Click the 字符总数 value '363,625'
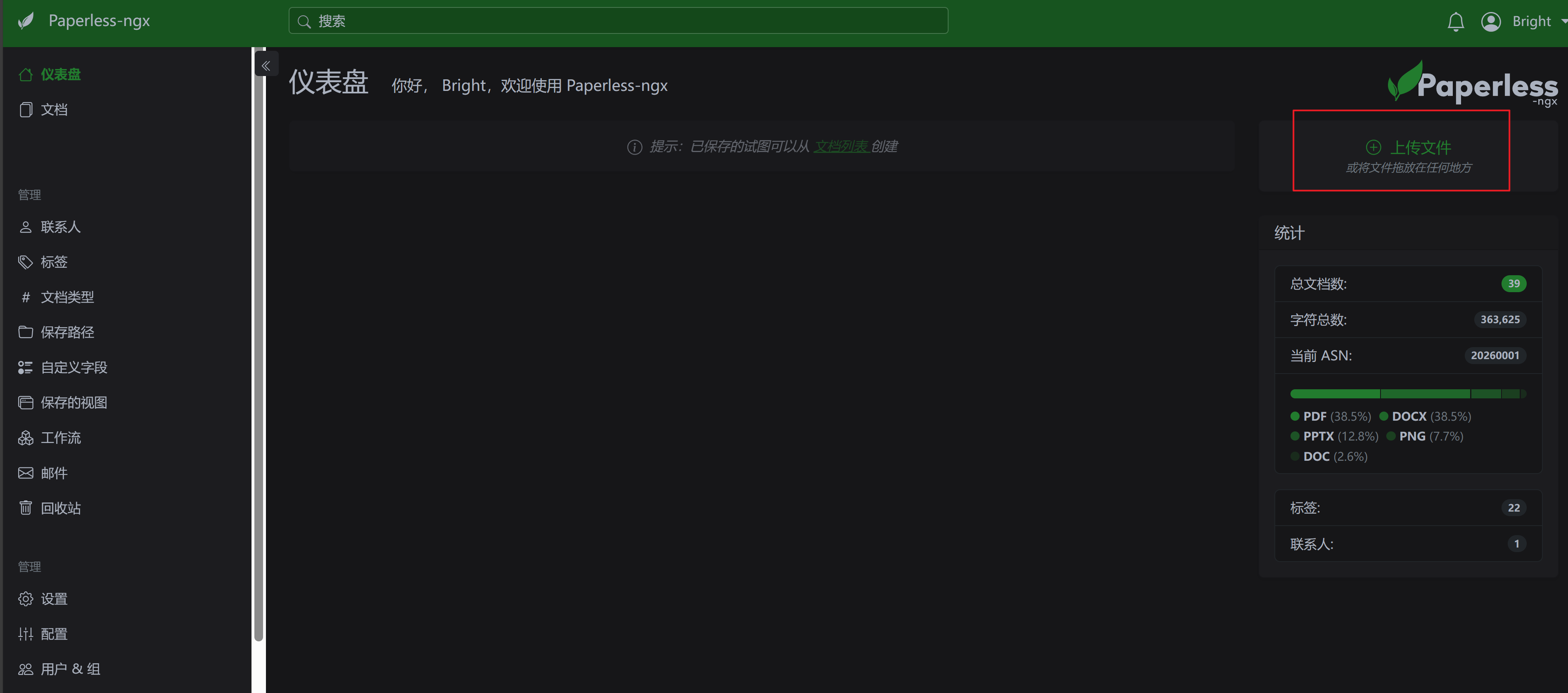Viewport: 1568px width, 693px height. point(1500,320)
